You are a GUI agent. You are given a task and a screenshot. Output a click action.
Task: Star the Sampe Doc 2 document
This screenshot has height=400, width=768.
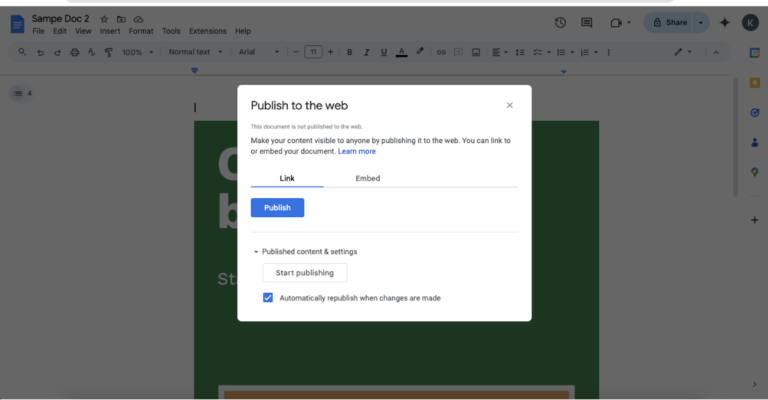[x=104, y=19]
